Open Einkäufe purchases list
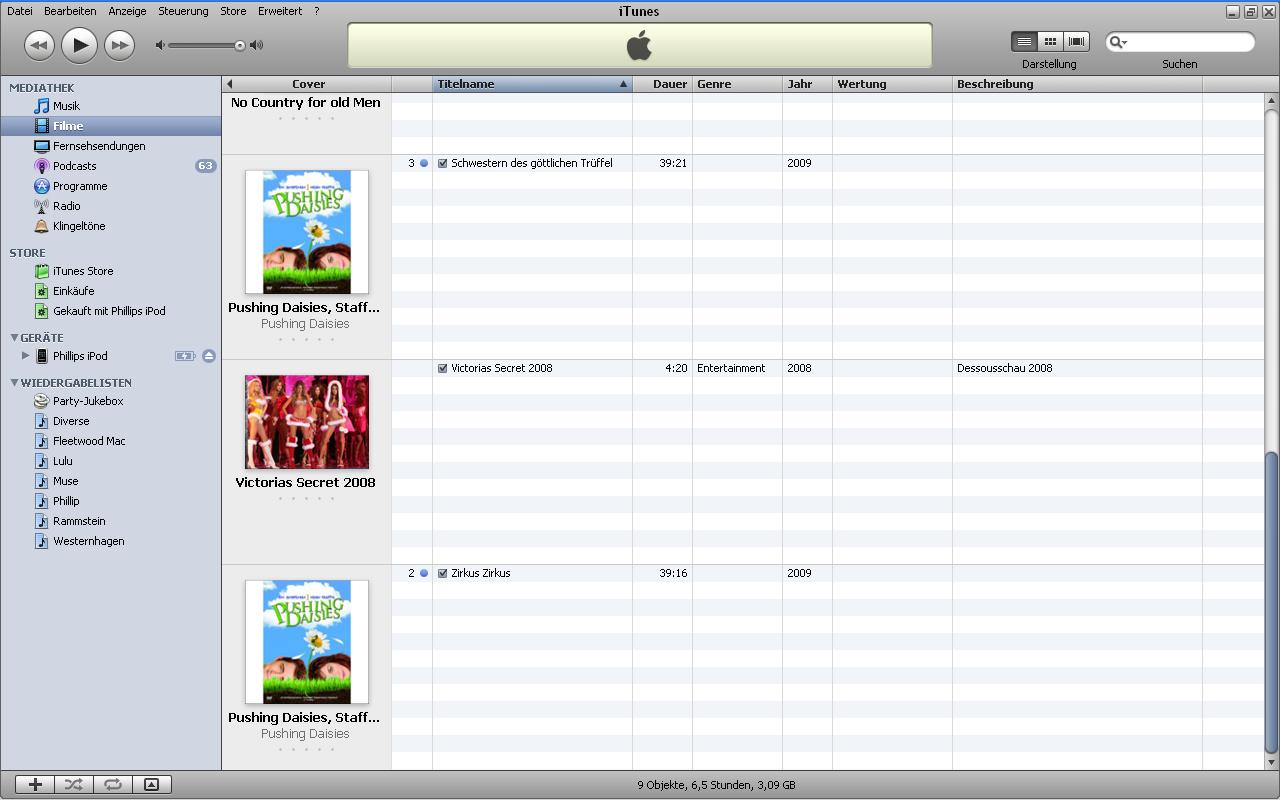Viewport: 1280px width, 800px height. click(x=110, y=291)
